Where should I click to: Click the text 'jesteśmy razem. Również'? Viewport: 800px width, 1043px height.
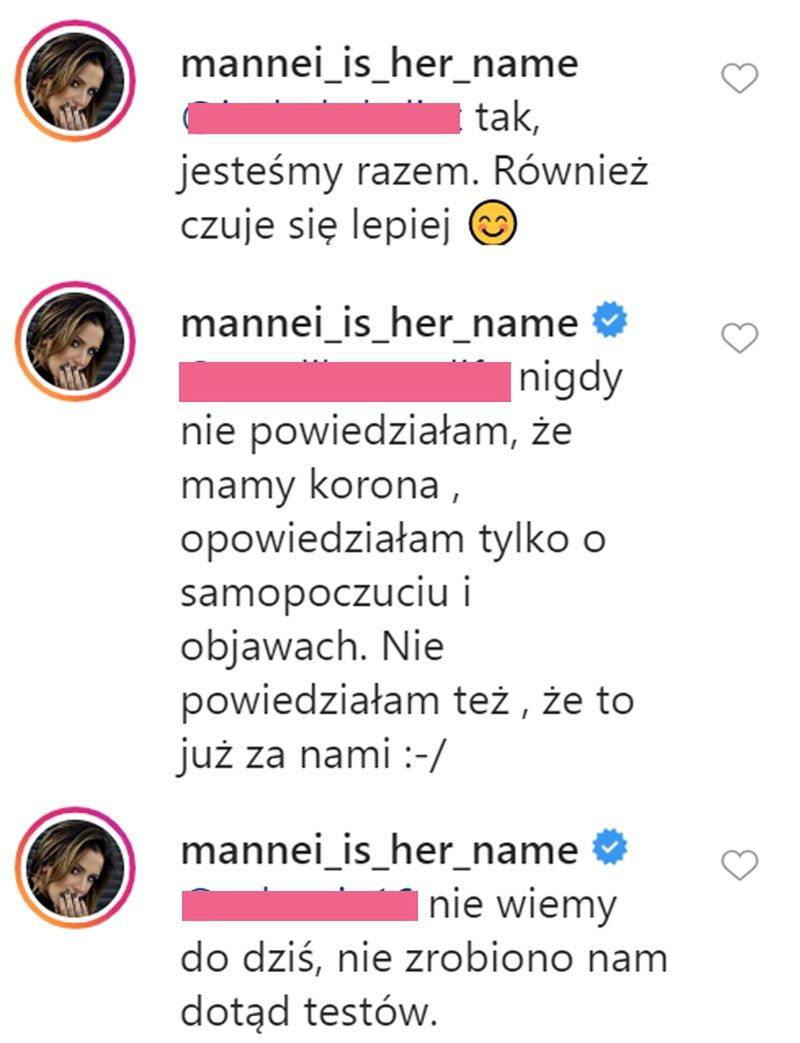pos(414,173)
